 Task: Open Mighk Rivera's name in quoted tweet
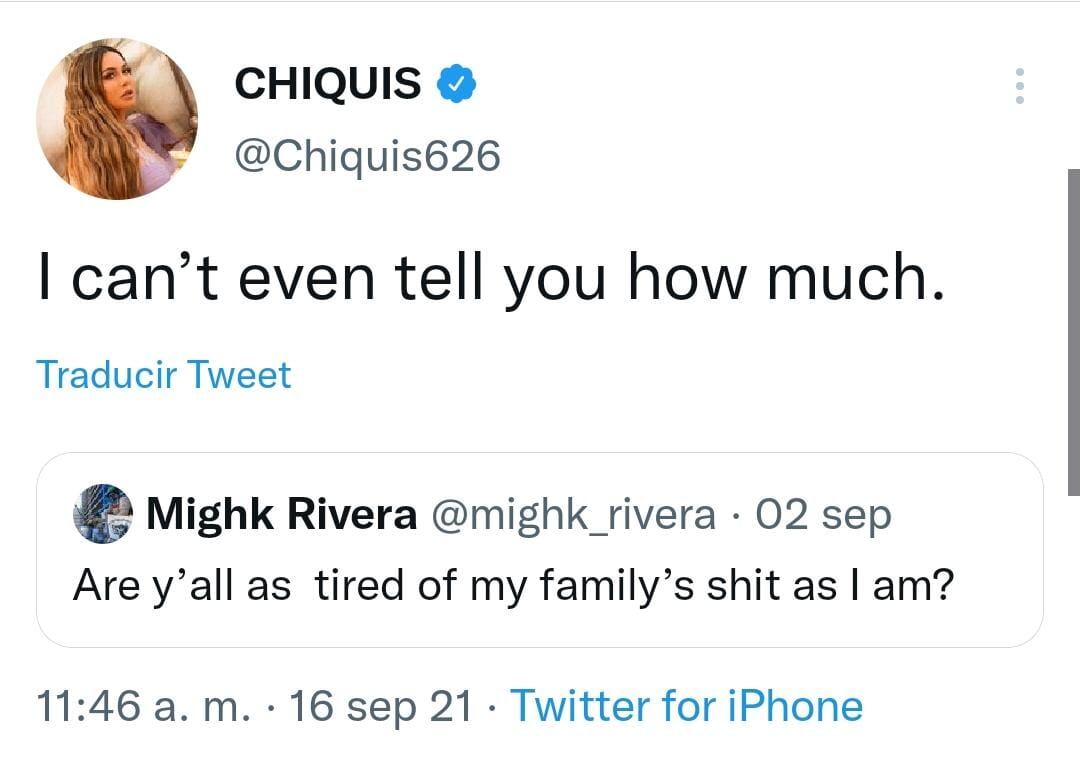click(281, 515)
